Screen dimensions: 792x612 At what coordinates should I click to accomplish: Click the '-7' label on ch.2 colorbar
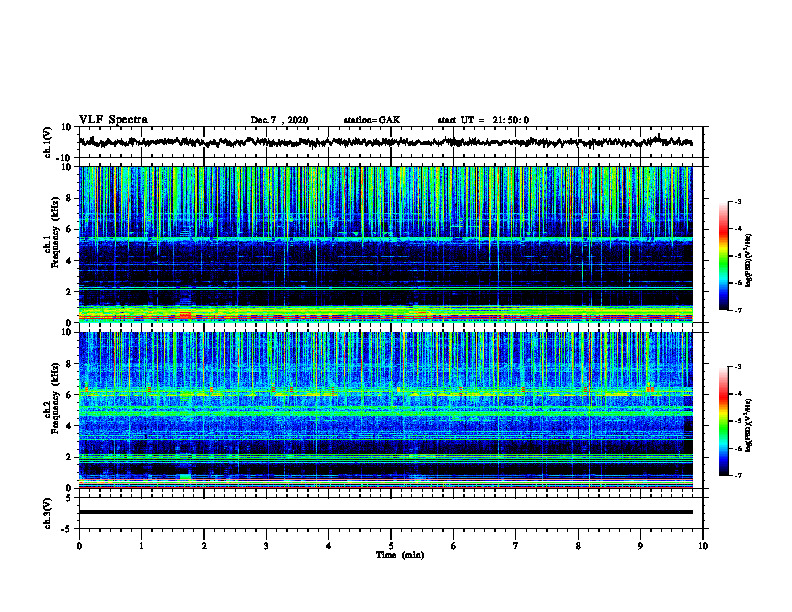[x=737, y=475]
